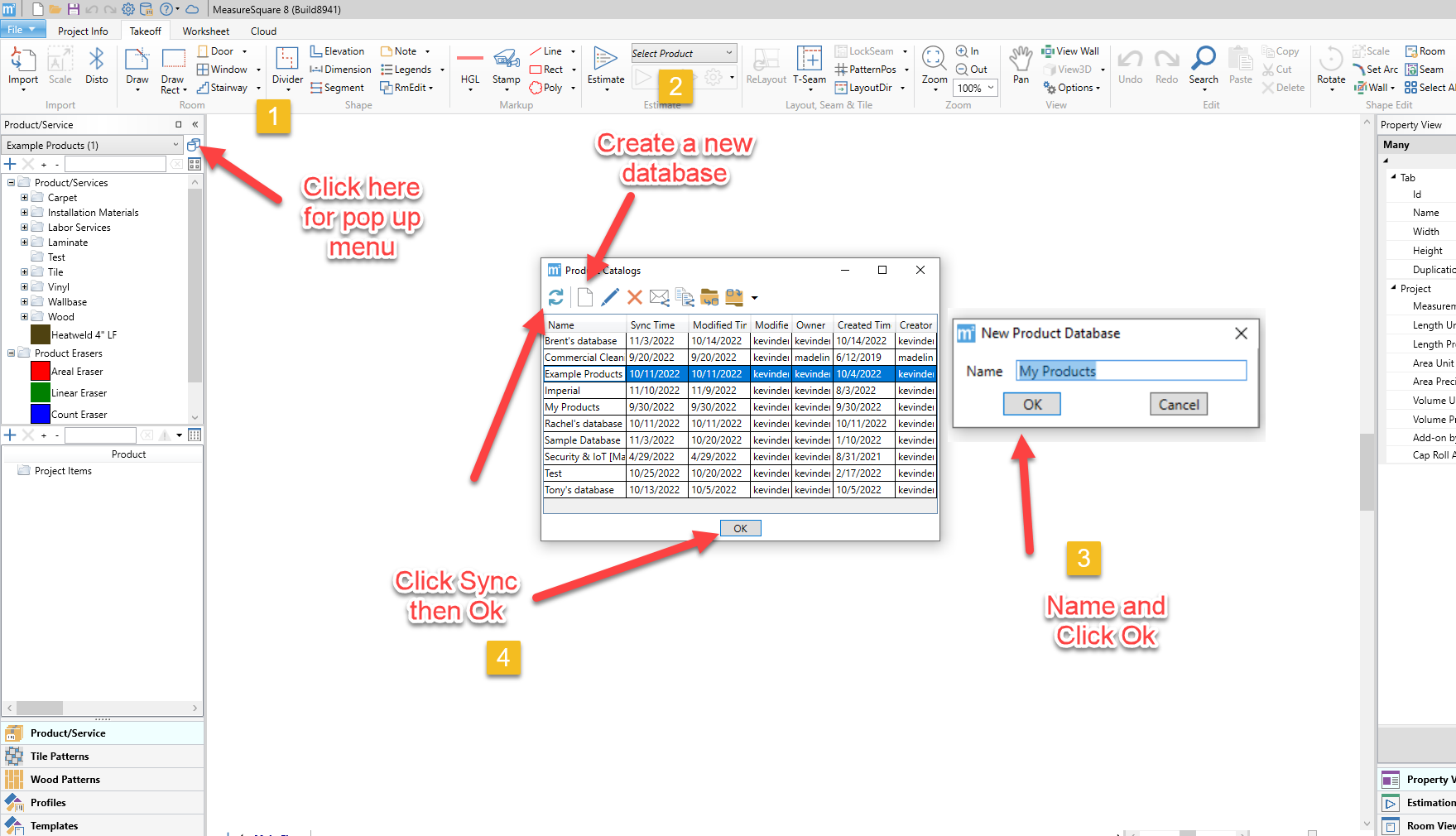Open settings gear in quick access toolbar
This screenshot has width=1456, height=836.
point(128,9)
